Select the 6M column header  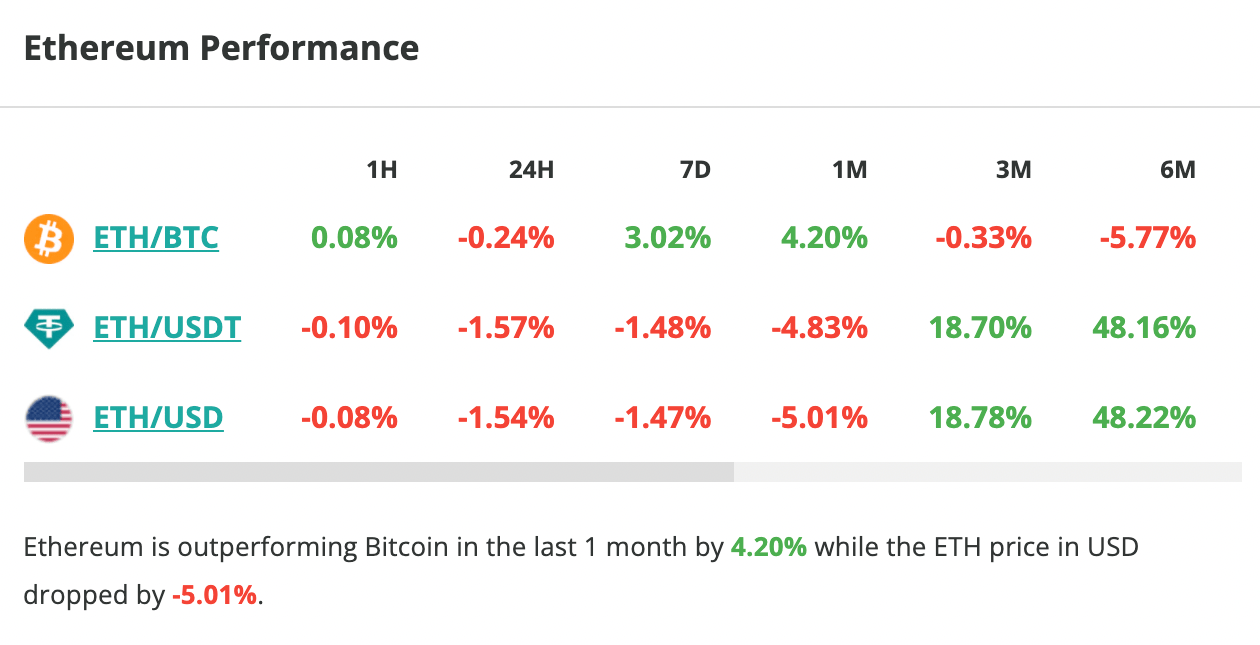click(1177, 170)
